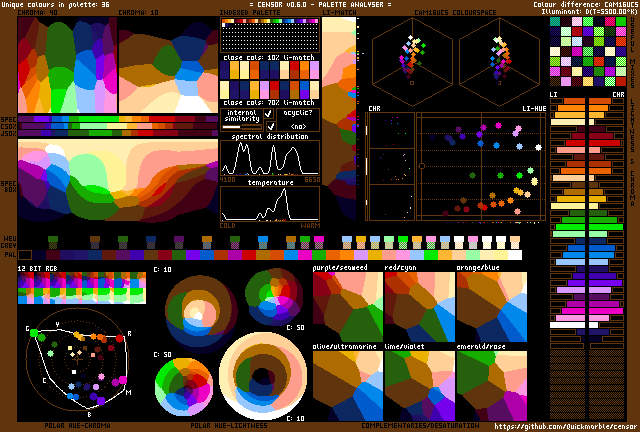Open the orange/blue complementary panel
This screenshot has width=640, height=432.
coord(492,307)
